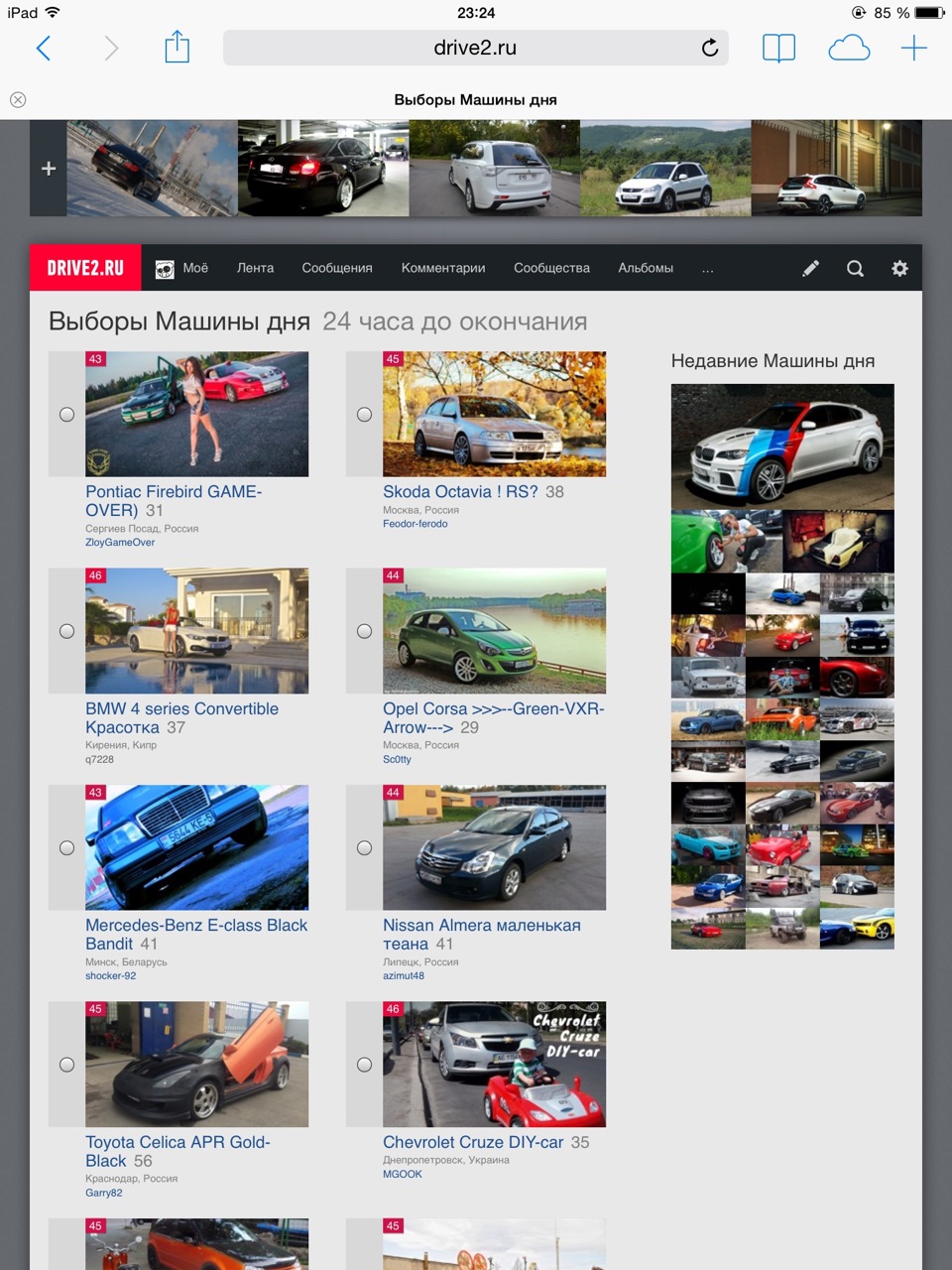Open Opel Corsa Green-VXR-Arrow link
This screenshot has height=1270, width=952.
(x=493, y=717)
